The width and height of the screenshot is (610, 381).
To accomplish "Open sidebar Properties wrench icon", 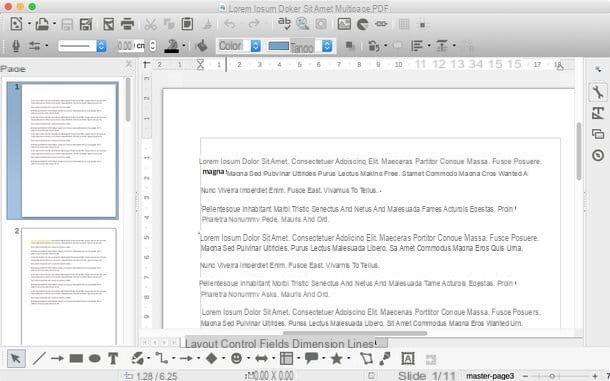I will point(598,92).
